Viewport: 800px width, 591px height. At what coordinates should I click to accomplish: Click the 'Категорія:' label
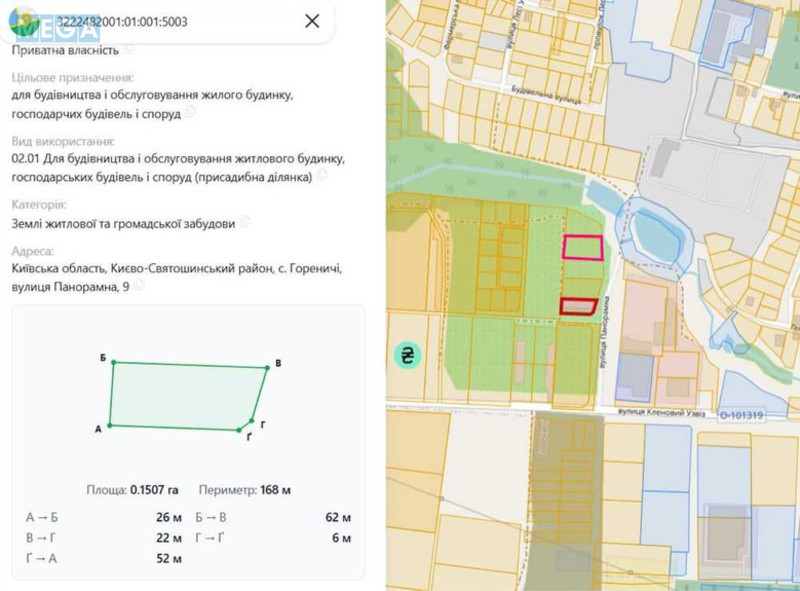coord(39,205)
